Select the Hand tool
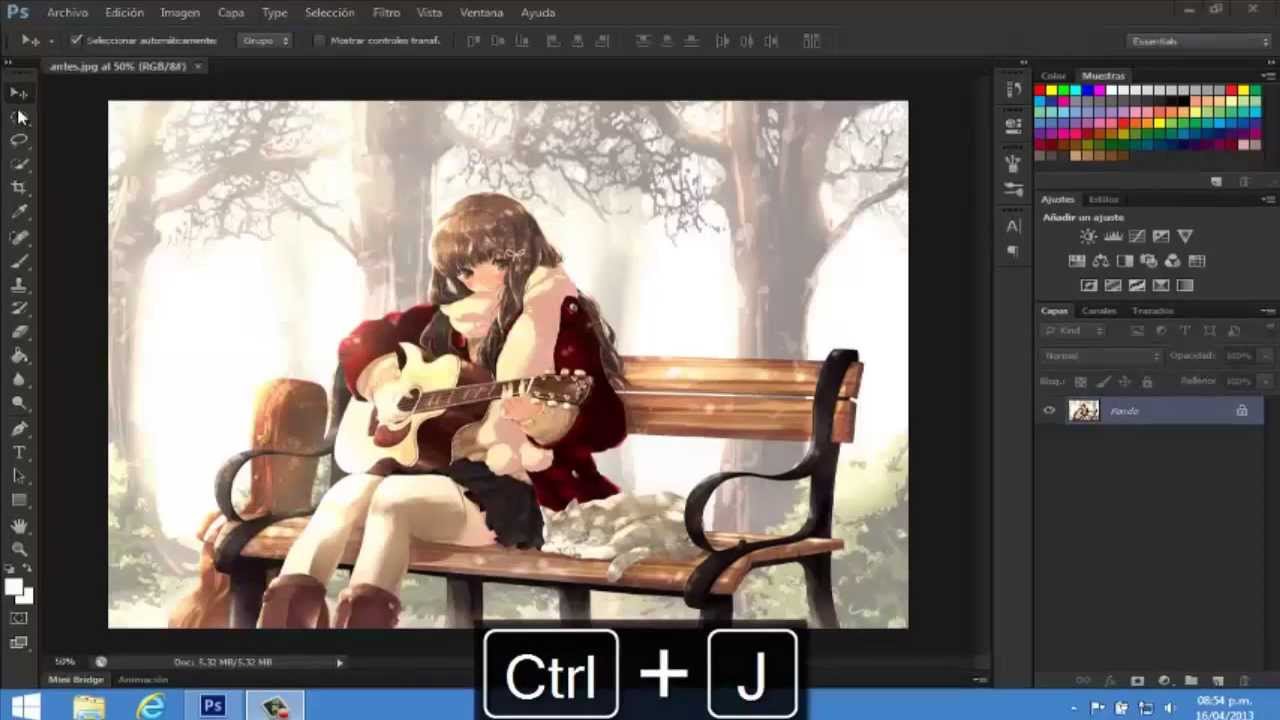Image resolution: width=1280 pixels, height=720 pixels. pyautogui.click(x=19, y=525)
